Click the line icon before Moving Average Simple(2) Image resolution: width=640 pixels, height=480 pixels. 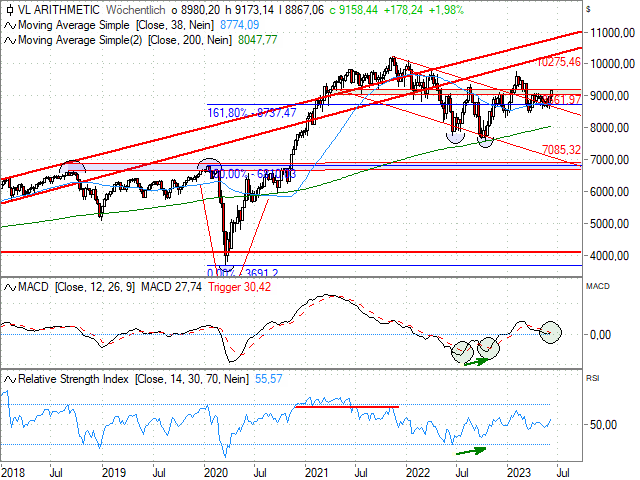point(10,40)
